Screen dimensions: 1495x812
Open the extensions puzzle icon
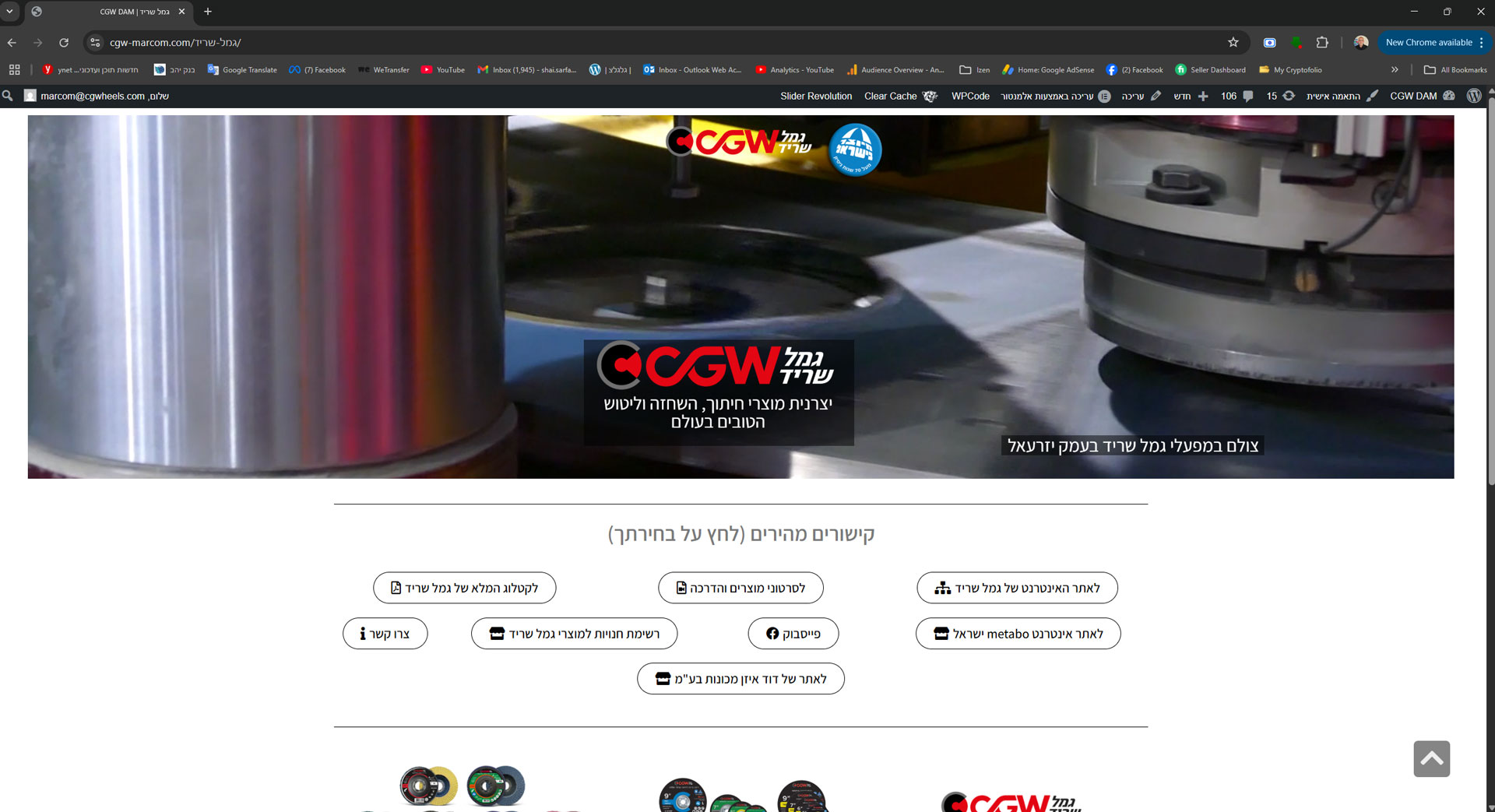coord(1322,42)
